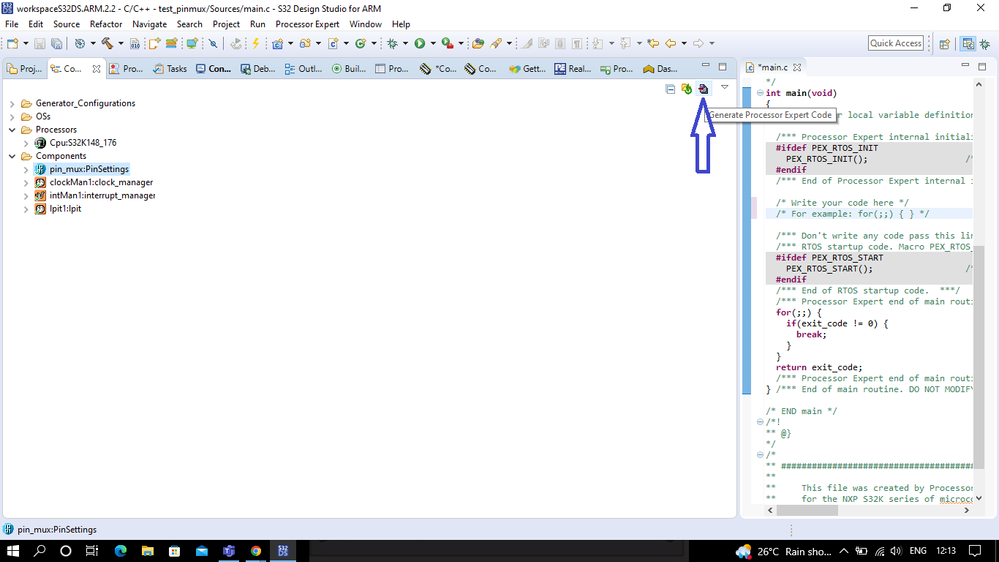Minimize the editor area panel

[x=965, y=66]
